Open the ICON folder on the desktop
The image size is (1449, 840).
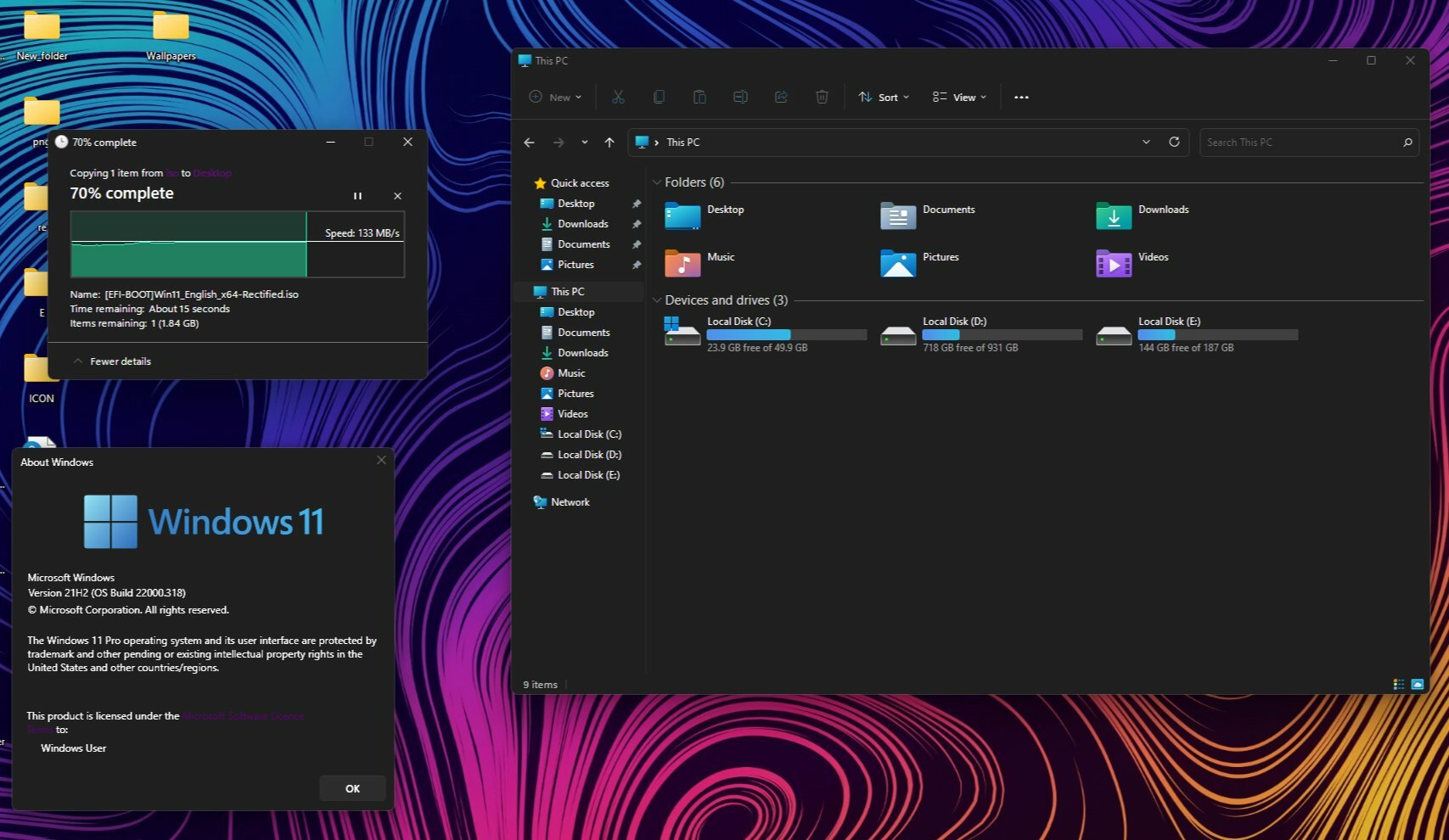point(41,379)
